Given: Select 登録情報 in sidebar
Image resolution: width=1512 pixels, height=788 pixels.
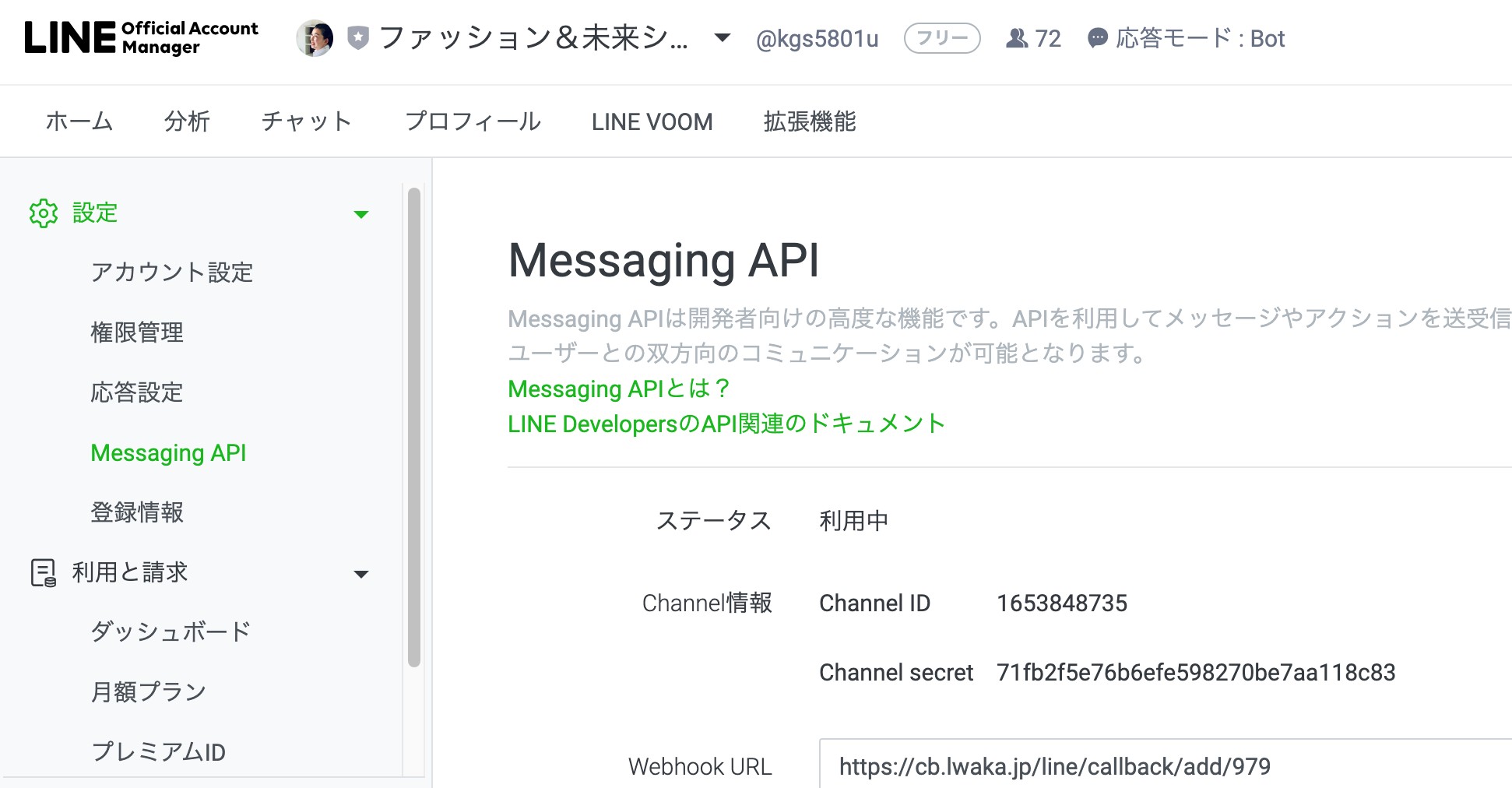Looking at the screenshot, I should pyautogui.click(x=137, y=512).
